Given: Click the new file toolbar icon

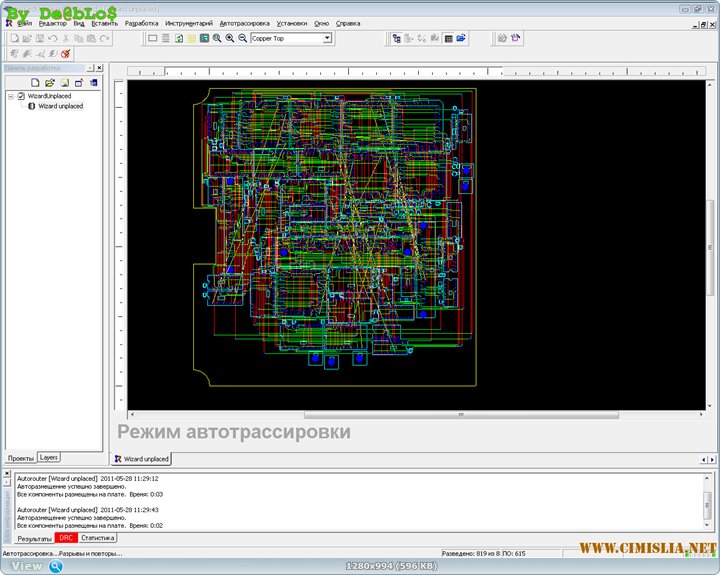Looking at the screenshot, I should [x=14, y=38].
